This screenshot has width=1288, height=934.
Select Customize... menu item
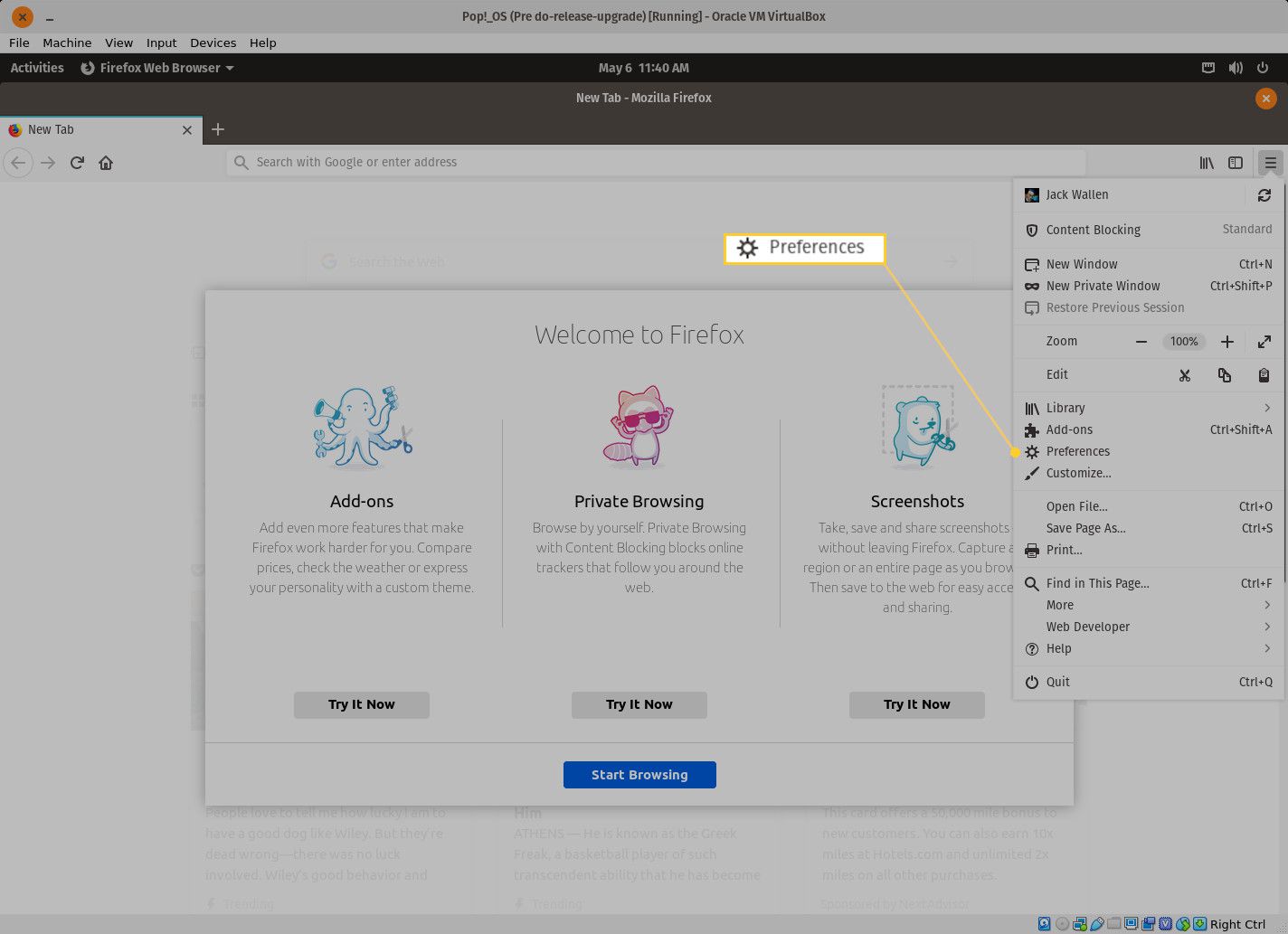[x=1149, y=473]
